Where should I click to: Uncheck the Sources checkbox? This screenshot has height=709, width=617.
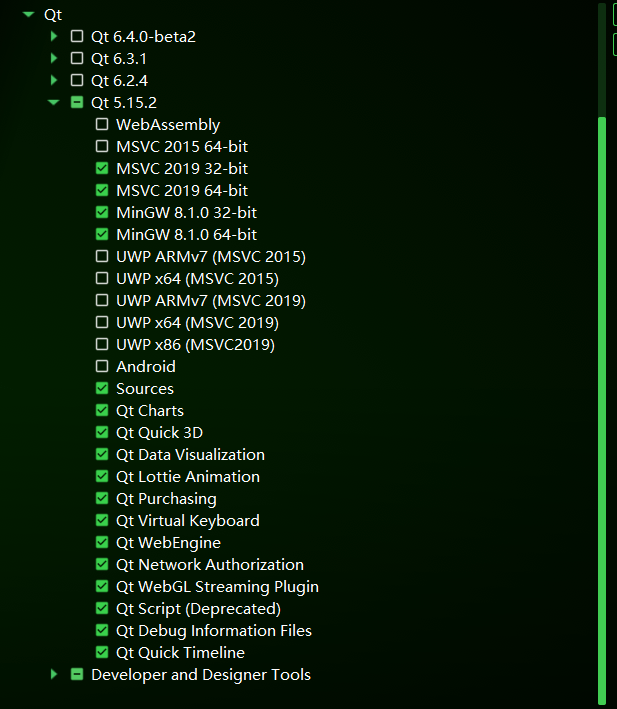102,388
